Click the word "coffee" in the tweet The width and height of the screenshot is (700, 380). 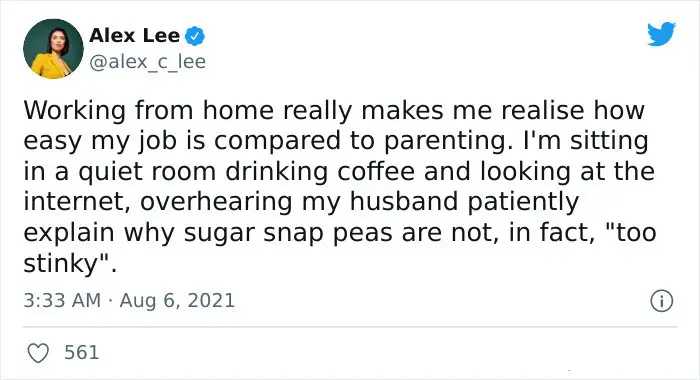(376, 171)
